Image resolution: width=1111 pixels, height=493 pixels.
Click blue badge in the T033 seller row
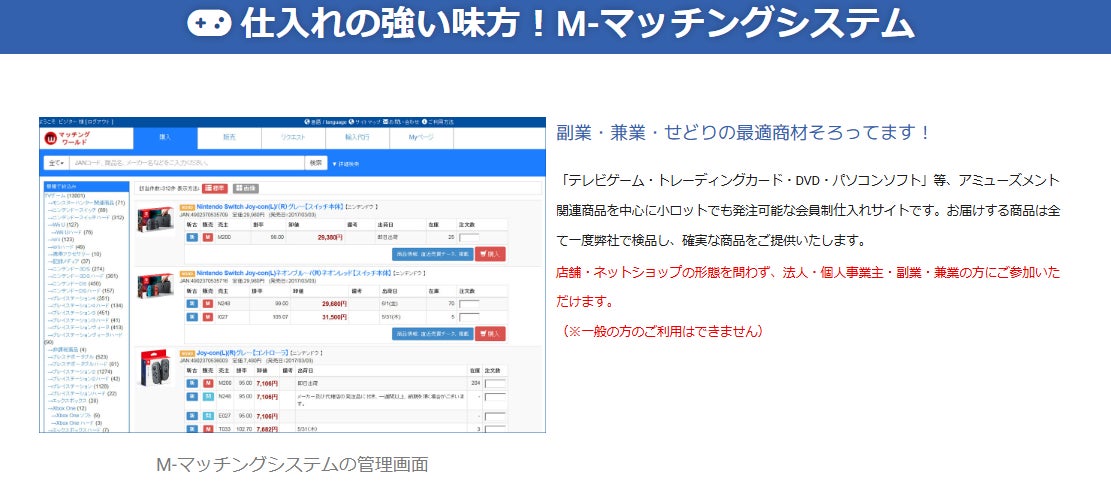click(192, 428)
